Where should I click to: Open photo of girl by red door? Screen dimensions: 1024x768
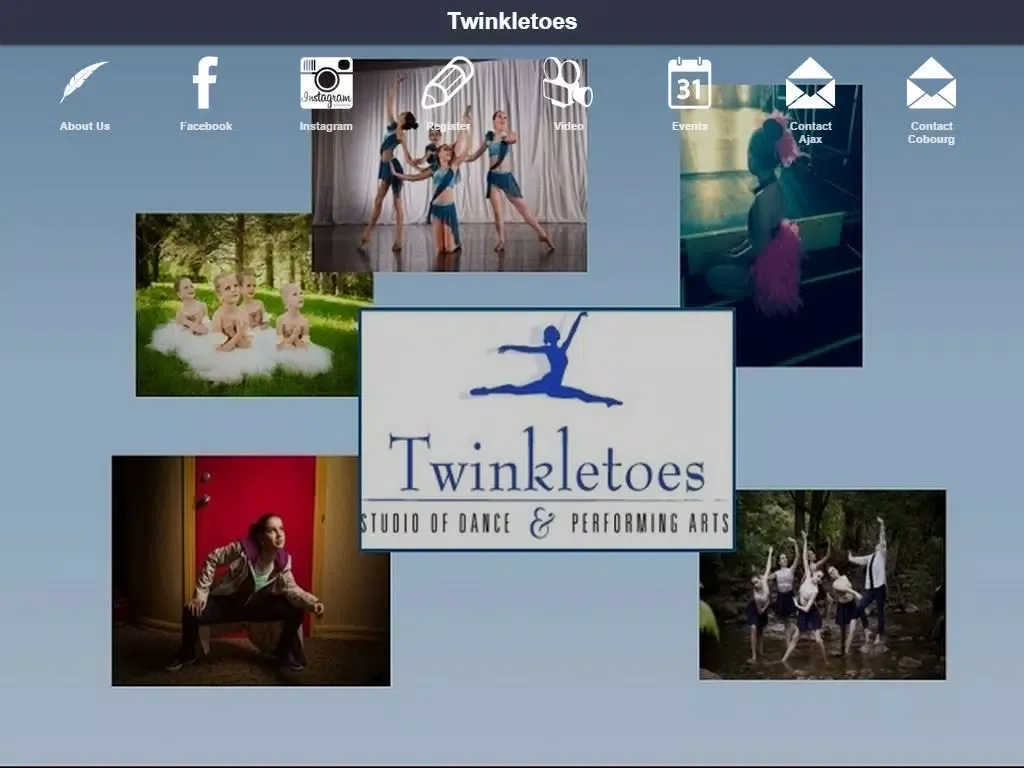pos(251,571)
